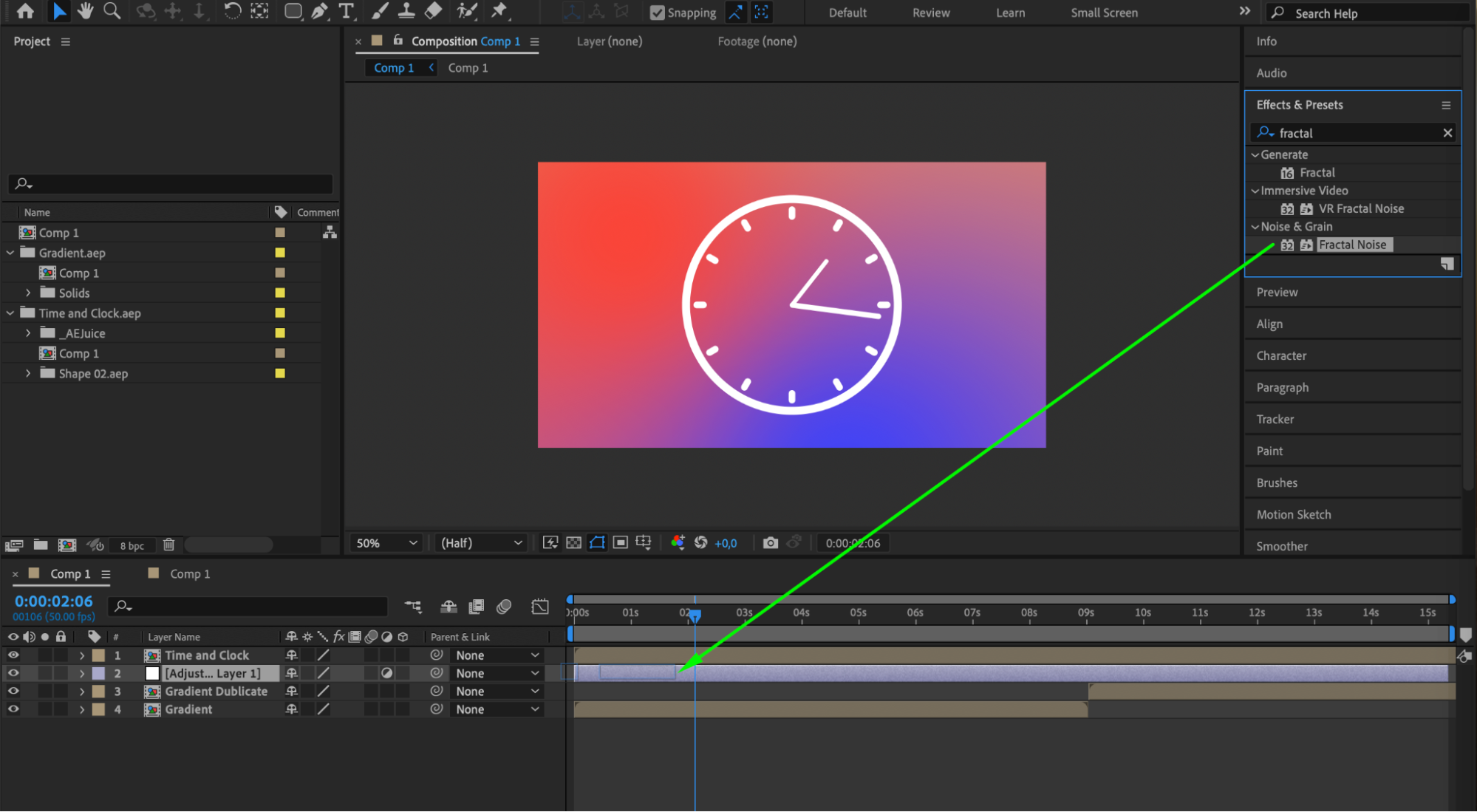This screenshot has height=812, width=1477.
Task: Take a snapshot with camera icon
Action: coord(770,543)
